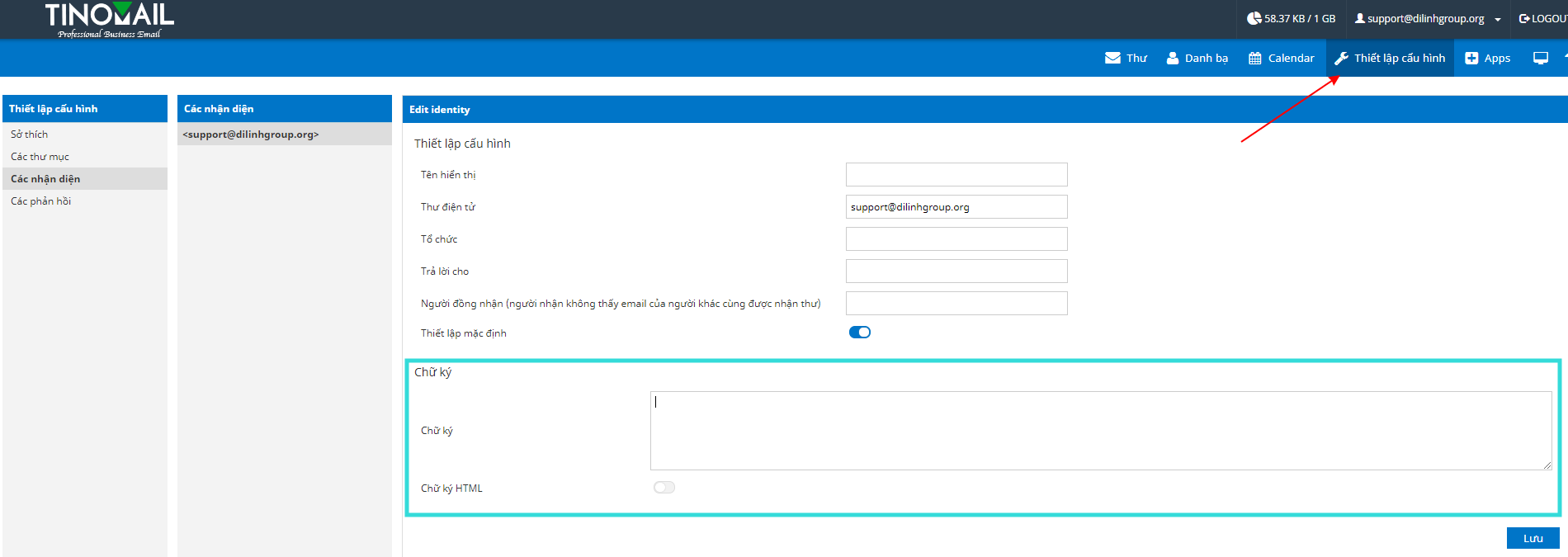Toggle Thiết lập mặc định switch
This screenshot has height=557, width=1568.
click(860, 333)
